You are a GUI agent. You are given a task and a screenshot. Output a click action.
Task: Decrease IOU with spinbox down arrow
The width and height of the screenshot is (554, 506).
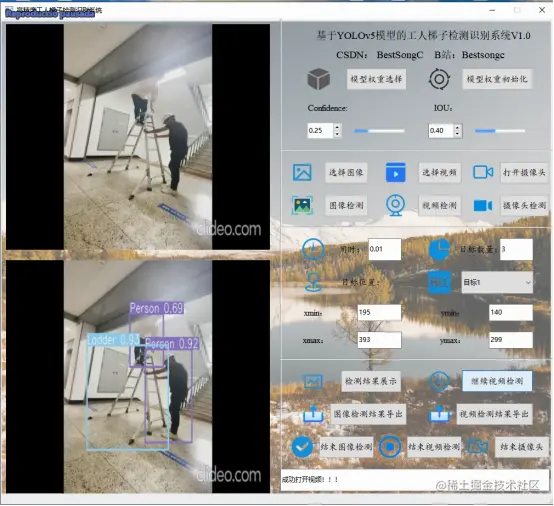pyautogui.click(x=458, y=134)
